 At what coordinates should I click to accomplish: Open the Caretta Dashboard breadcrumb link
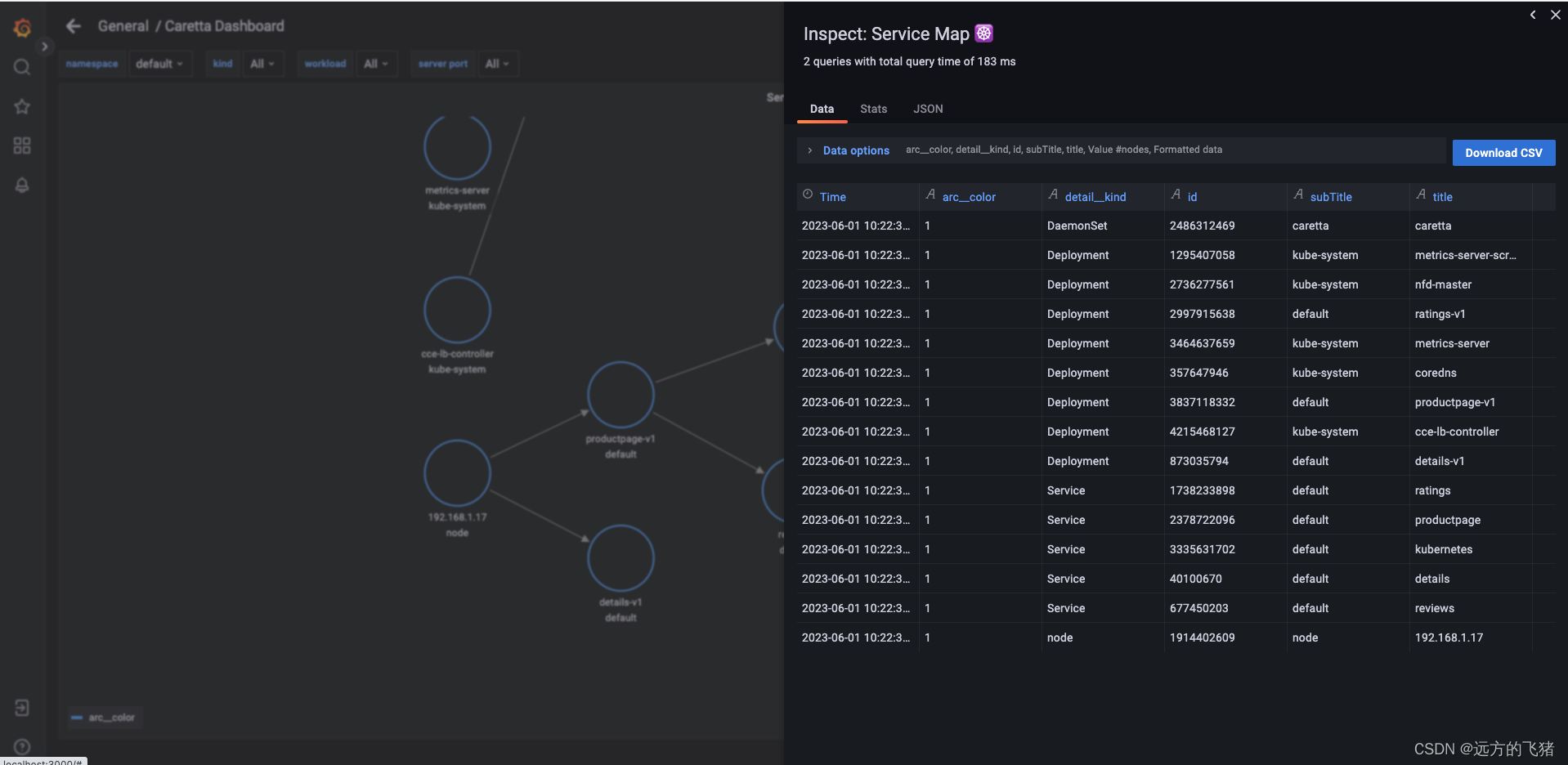click(x=225, y=26)
